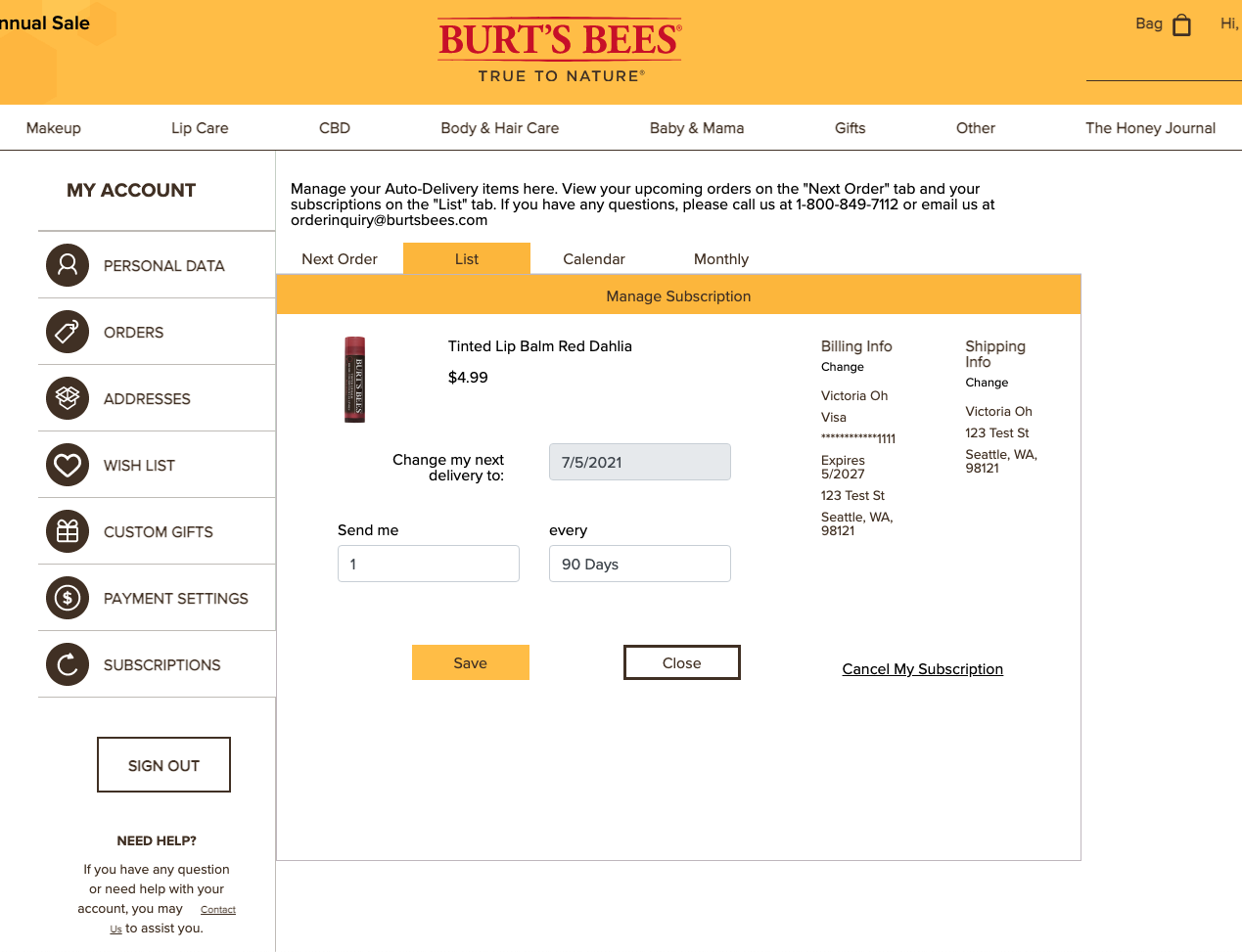Switch to the Next Order tab
Viewport: 1242px width, 952px height.
point(340,259)
